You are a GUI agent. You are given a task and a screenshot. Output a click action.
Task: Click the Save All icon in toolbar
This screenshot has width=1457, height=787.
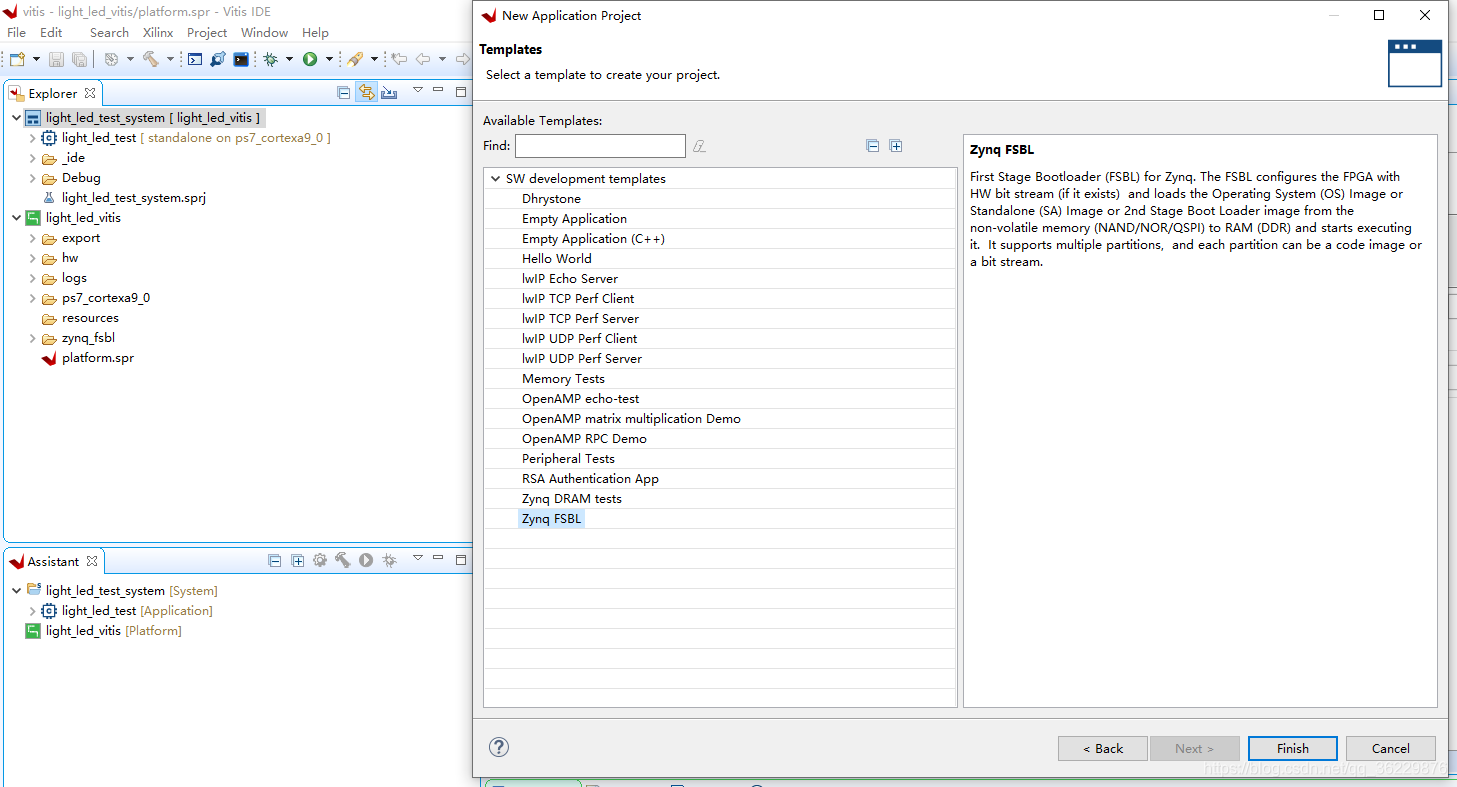click(79, 60)
